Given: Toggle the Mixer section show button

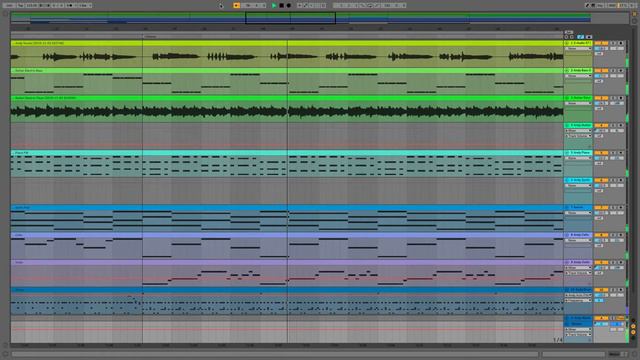Looking at the screenshot, I should click(x=633, y=332).
